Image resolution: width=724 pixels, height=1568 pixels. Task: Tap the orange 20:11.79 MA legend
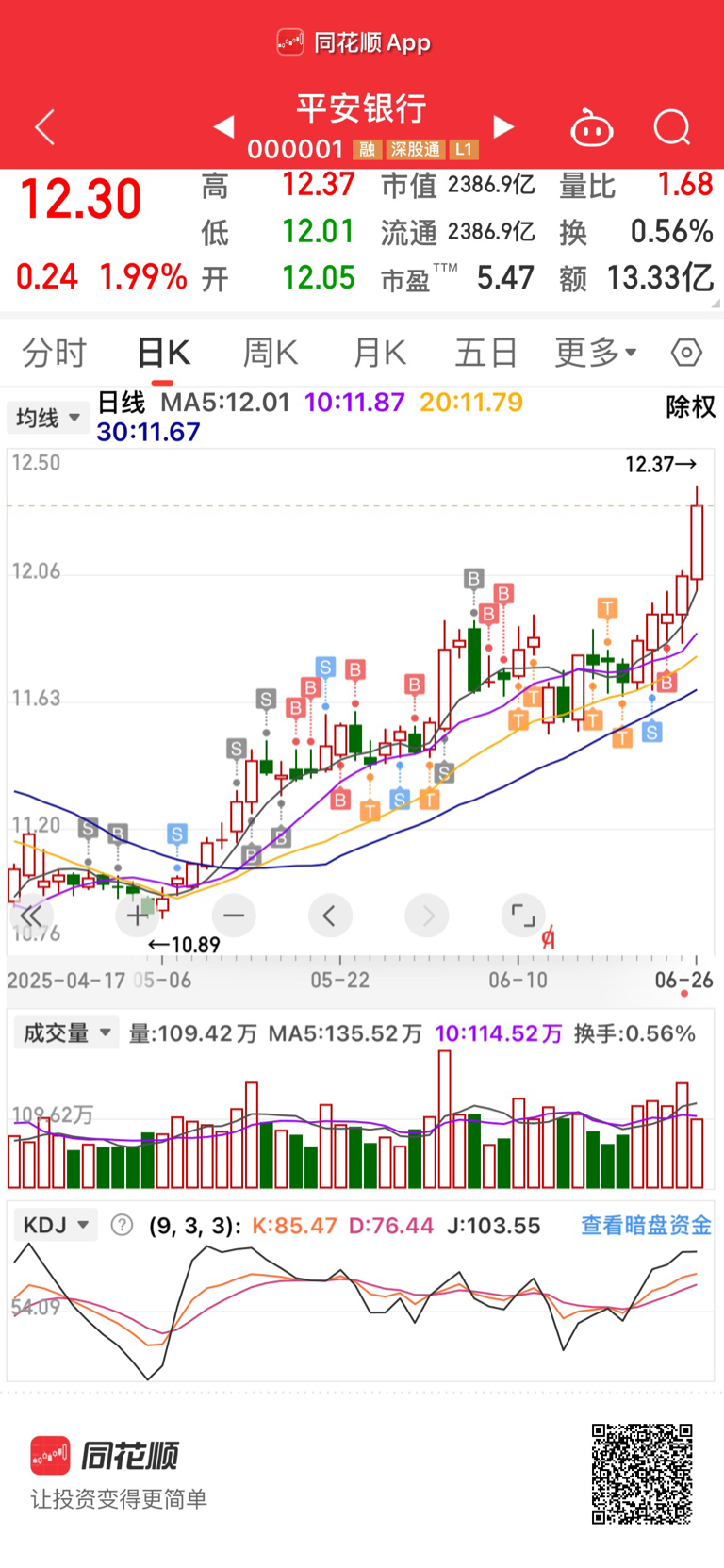(x=471, y=403)
